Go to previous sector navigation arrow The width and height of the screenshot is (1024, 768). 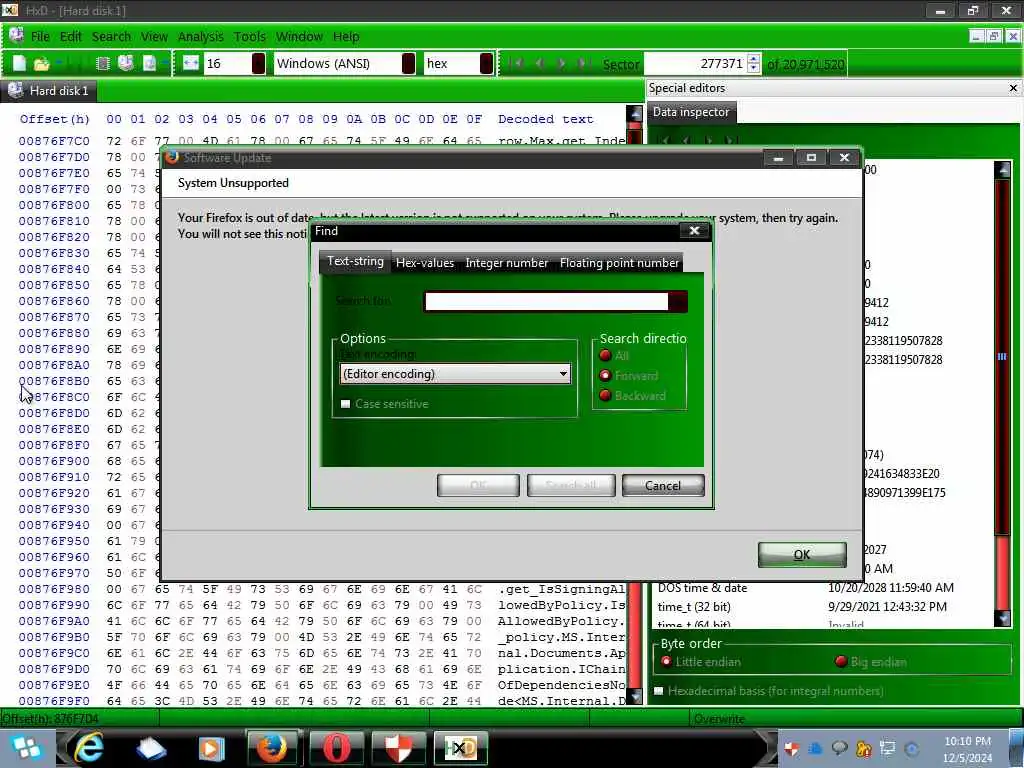pyautogui.click(x=539, y=63)
